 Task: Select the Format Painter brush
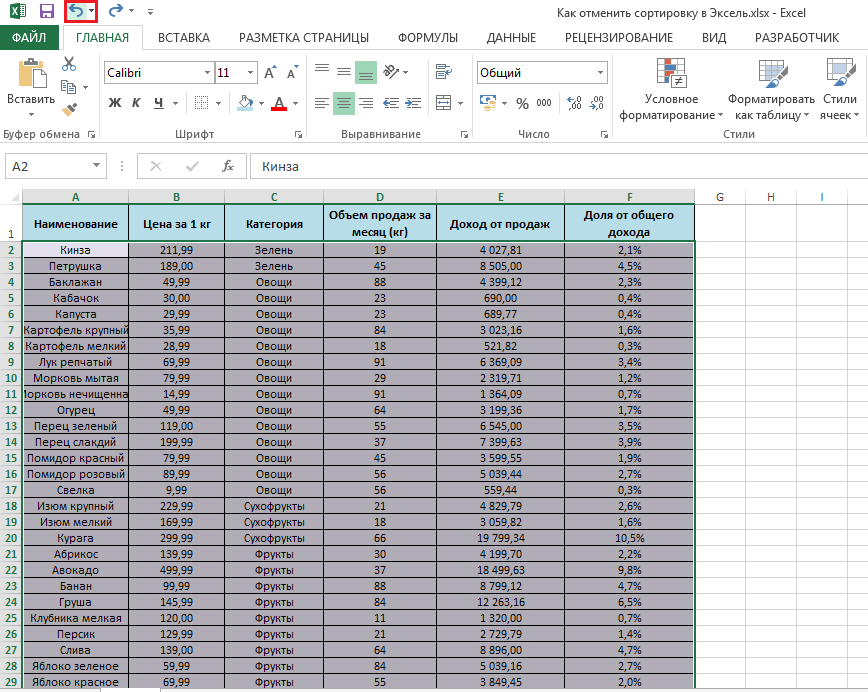(x=69, y=109)
